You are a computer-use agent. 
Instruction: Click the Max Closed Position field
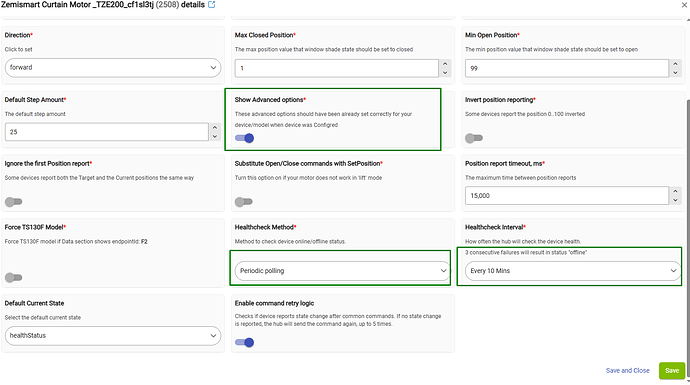click(x=336, y=68)
